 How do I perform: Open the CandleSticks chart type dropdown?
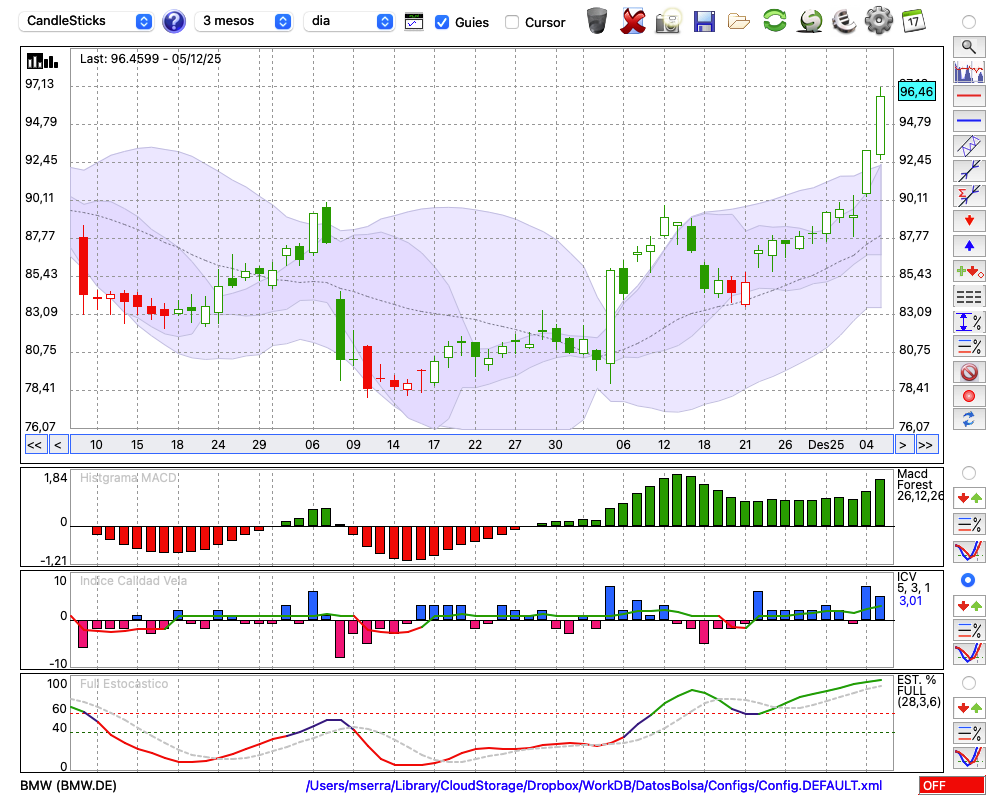click(88, 21)
